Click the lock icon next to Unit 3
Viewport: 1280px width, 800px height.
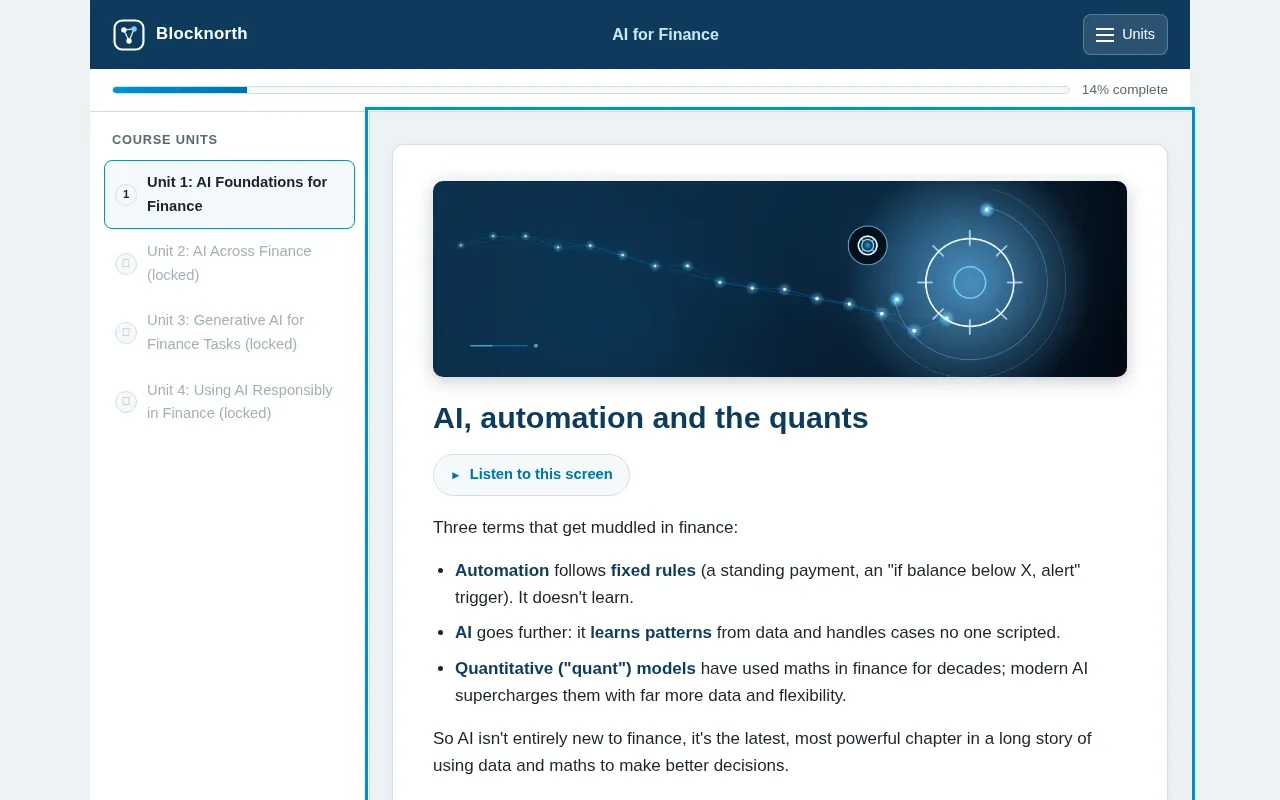(126, 332)
